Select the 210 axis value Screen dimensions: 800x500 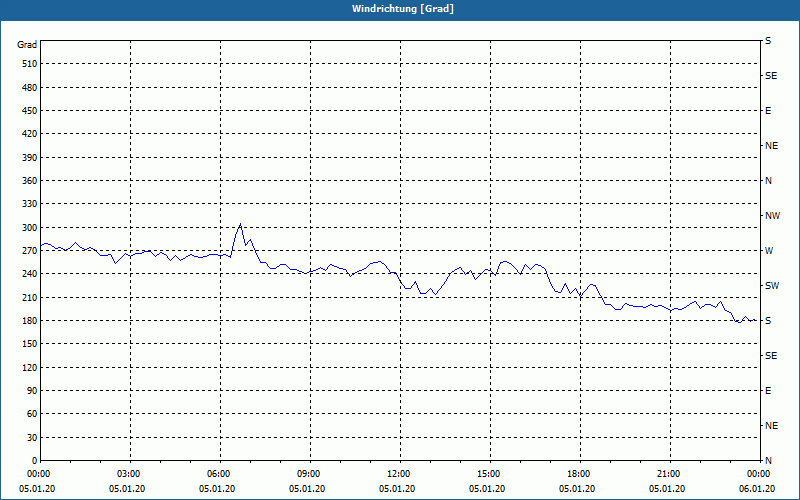pyautogui.click(x=30, y=297)
